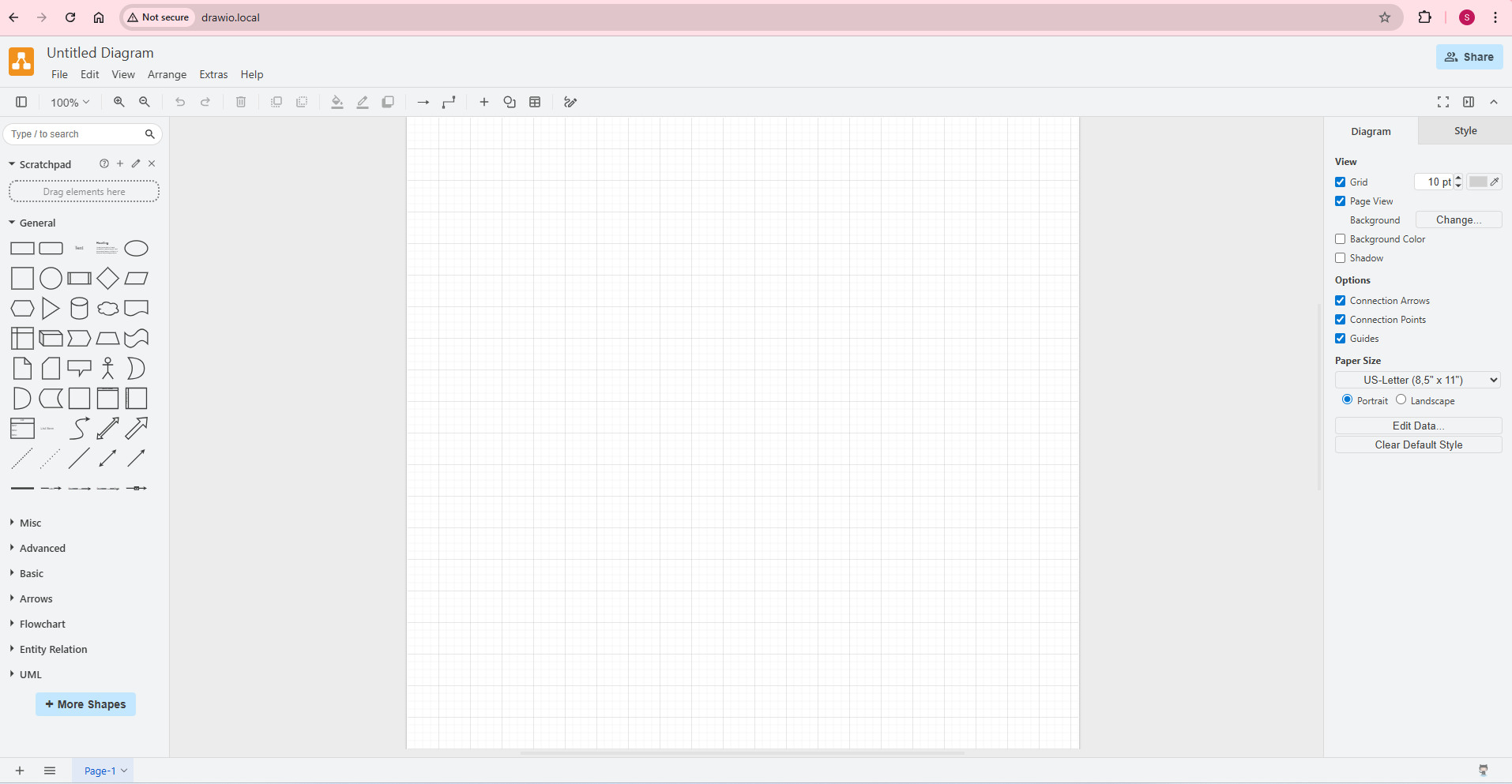Select the Freehand drawing tool
This screenshot has height=784, width=1512.
(570, 102)
